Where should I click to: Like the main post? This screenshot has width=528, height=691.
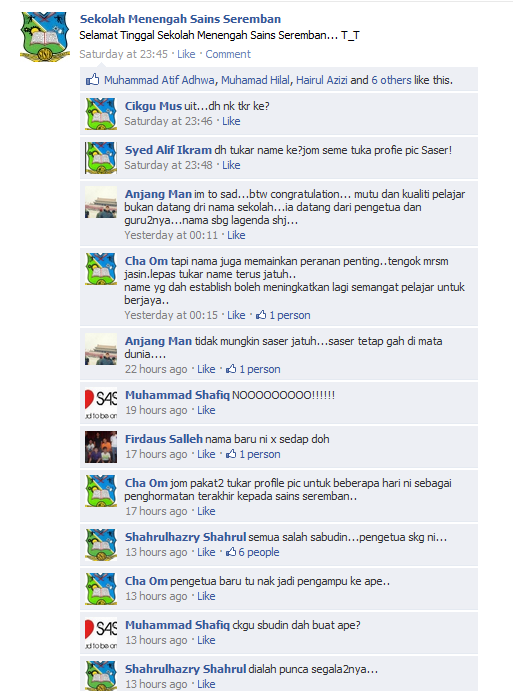[186, 54]
